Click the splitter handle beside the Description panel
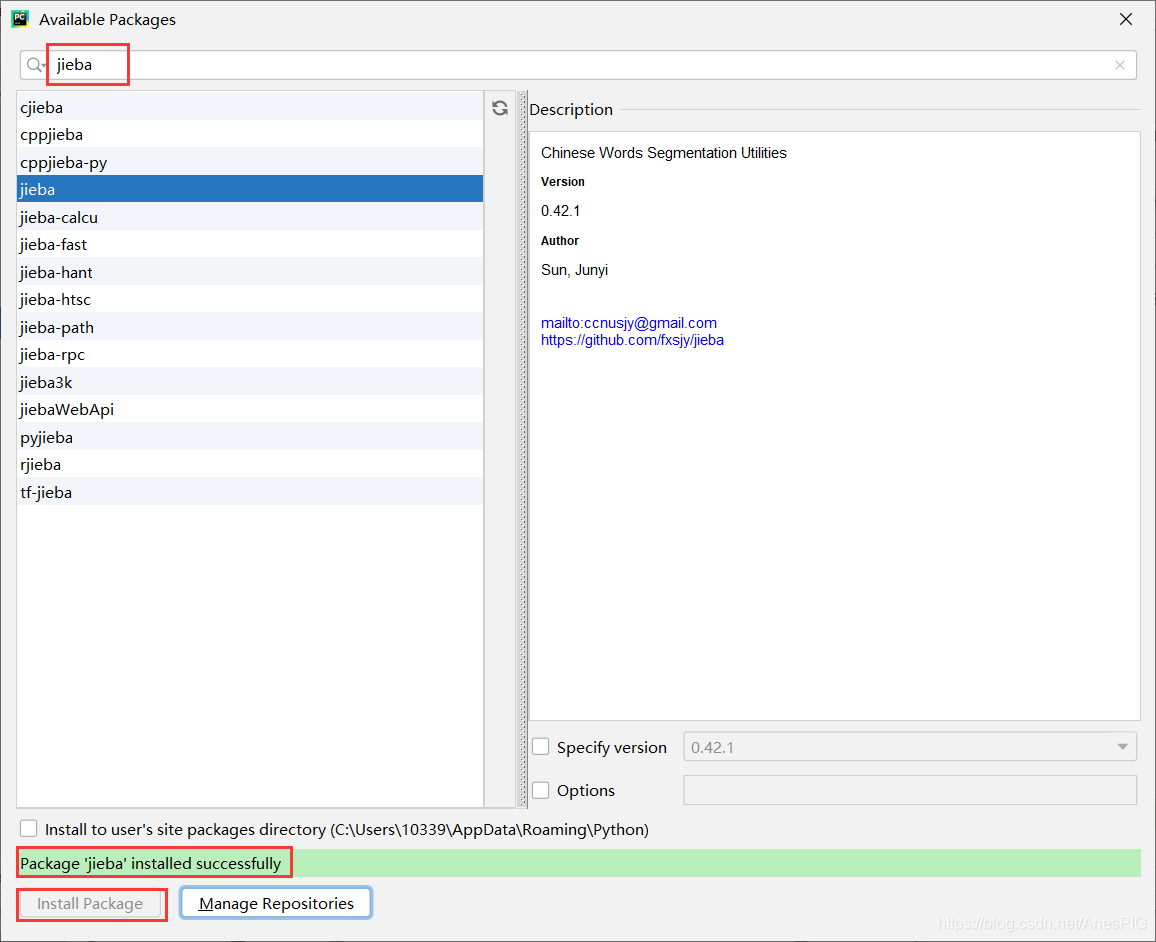 [523, 450]
